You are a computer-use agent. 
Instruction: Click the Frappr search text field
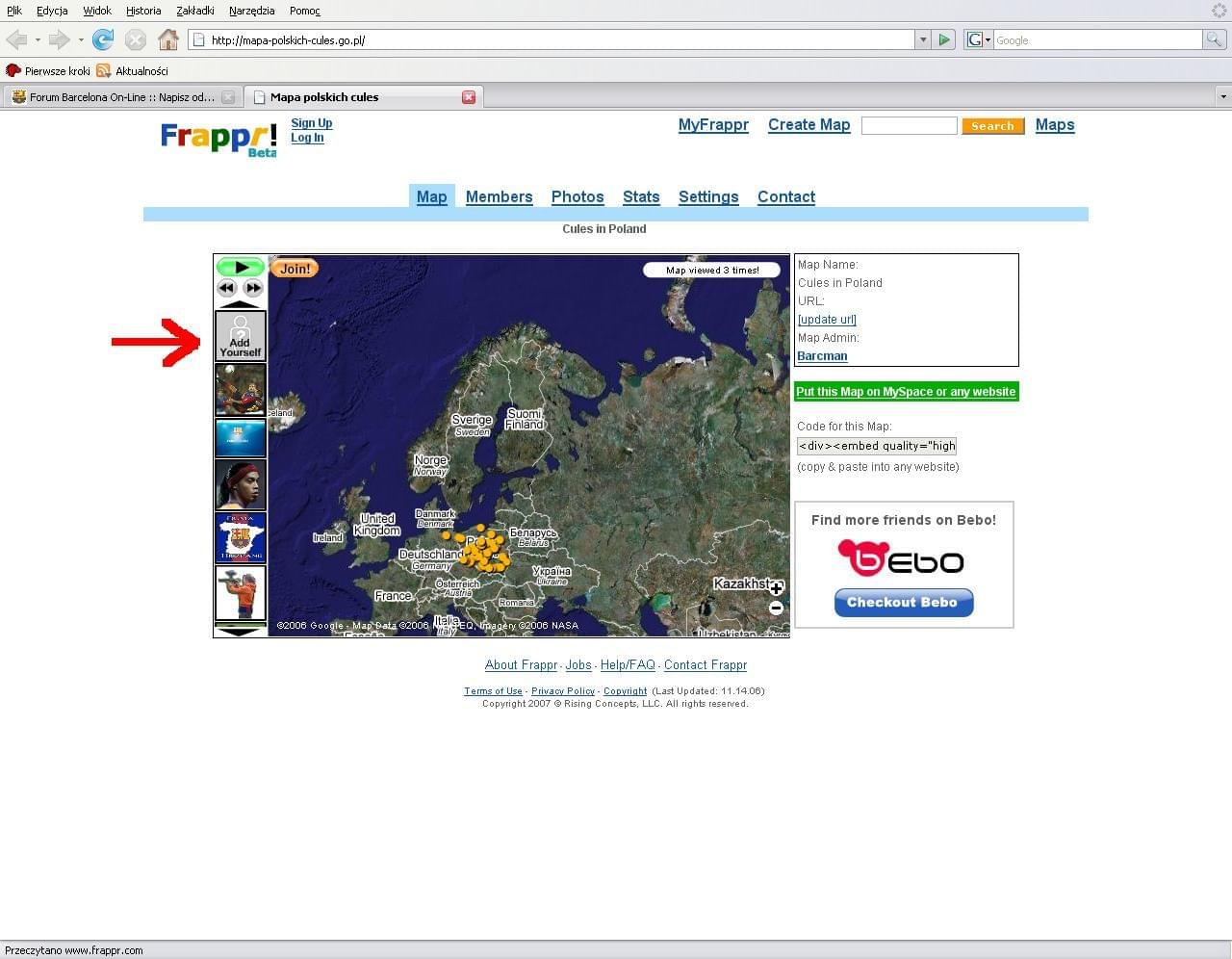(x=910, y=126)
